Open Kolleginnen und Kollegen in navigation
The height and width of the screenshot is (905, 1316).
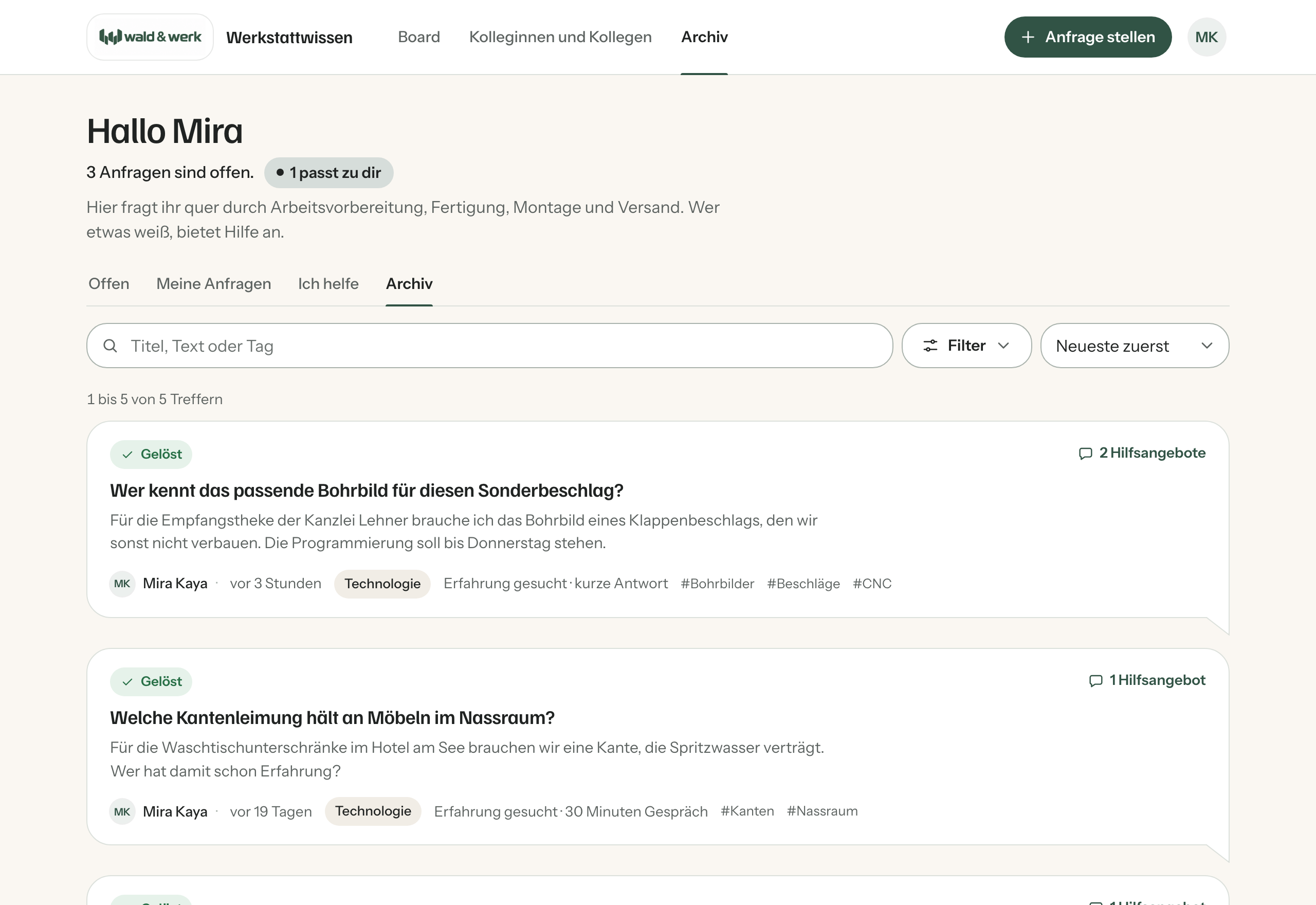coord(560,37)
